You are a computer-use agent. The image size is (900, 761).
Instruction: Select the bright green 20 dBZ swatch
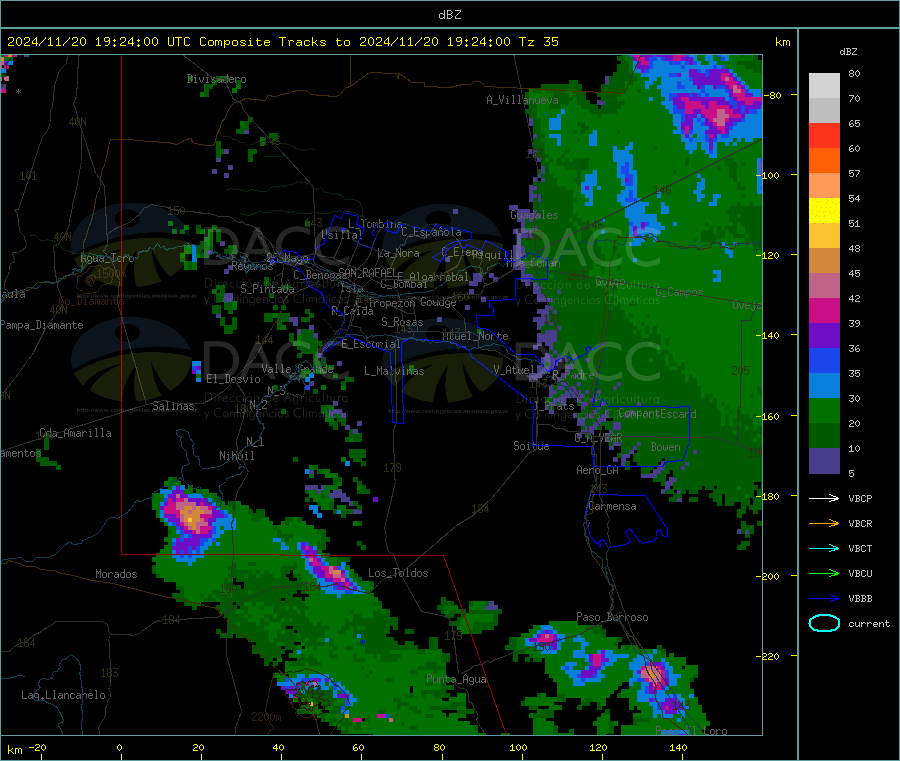click(824, 410)
